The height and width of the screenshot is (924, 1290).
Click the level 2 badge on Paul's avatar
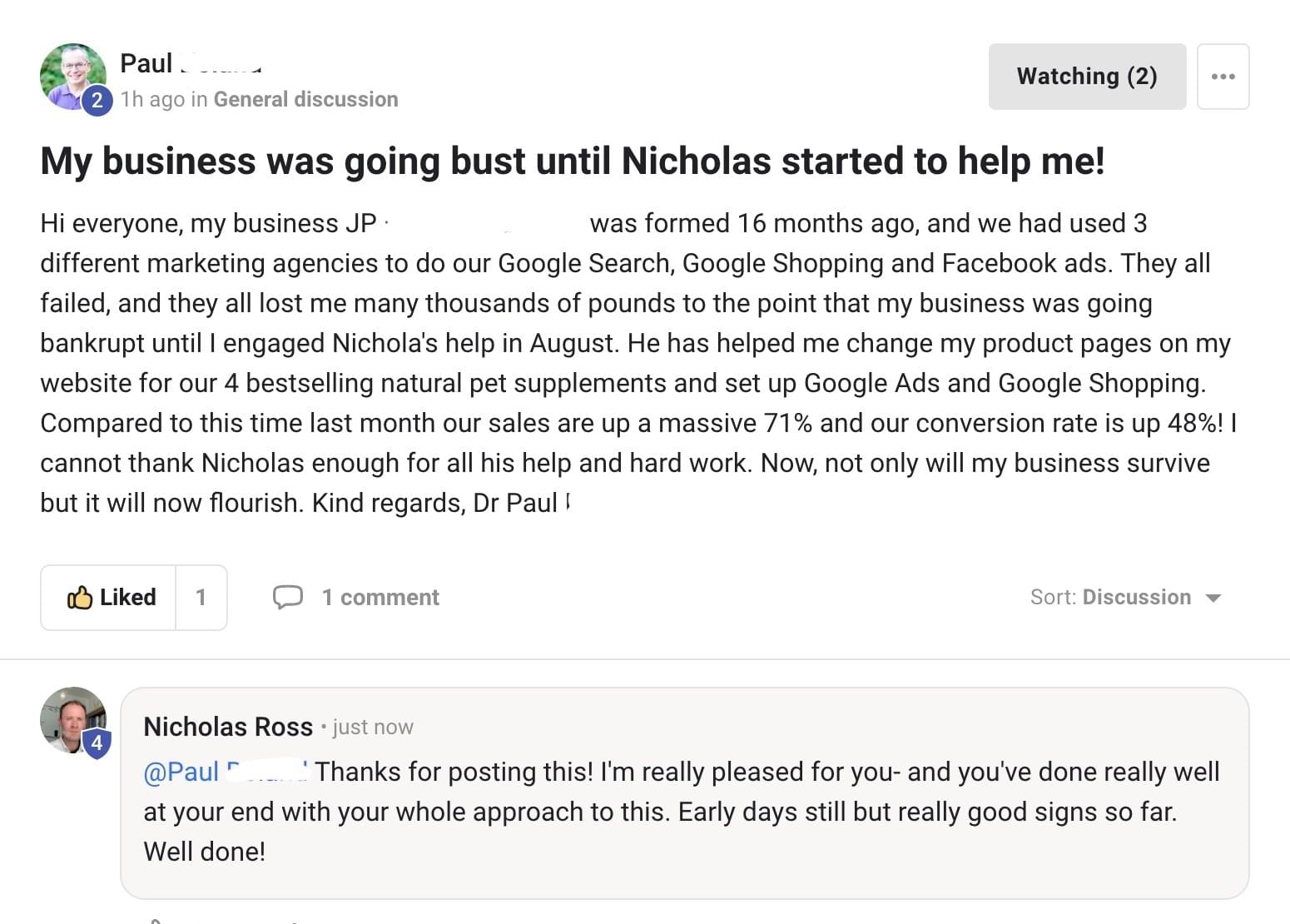(97, 100)
